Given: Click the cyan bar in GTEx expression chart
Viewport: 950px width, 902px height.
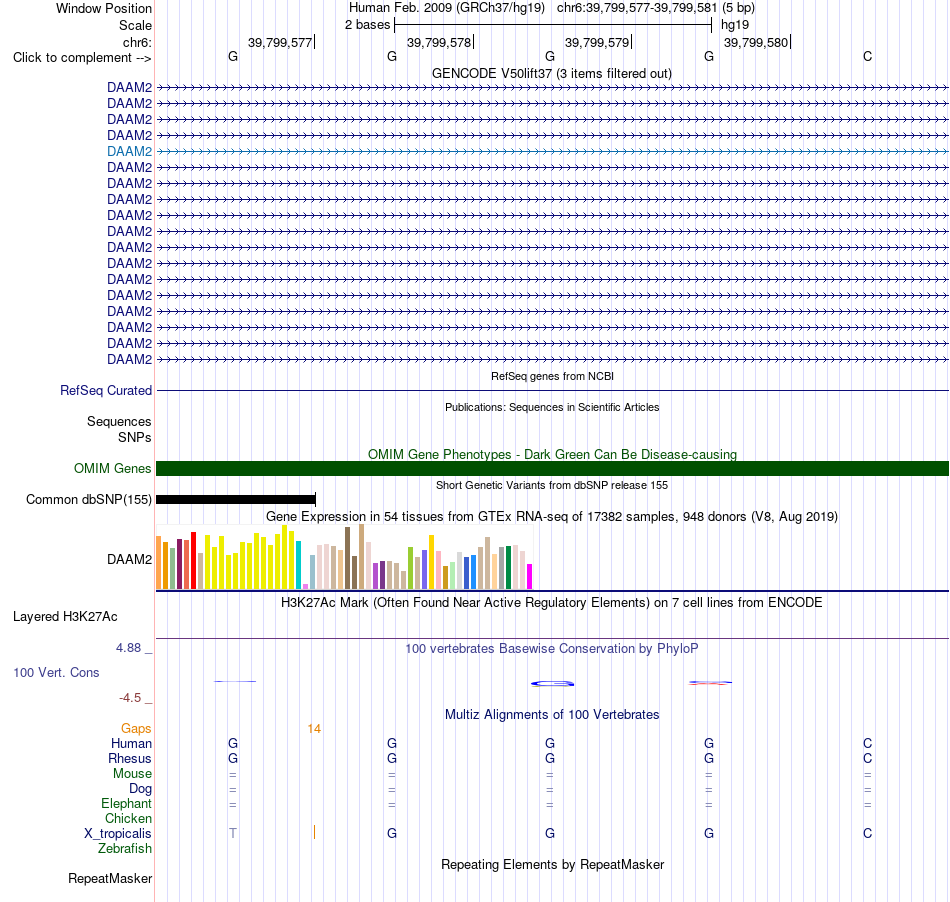Looking at the screenshot, I should 298,565.
